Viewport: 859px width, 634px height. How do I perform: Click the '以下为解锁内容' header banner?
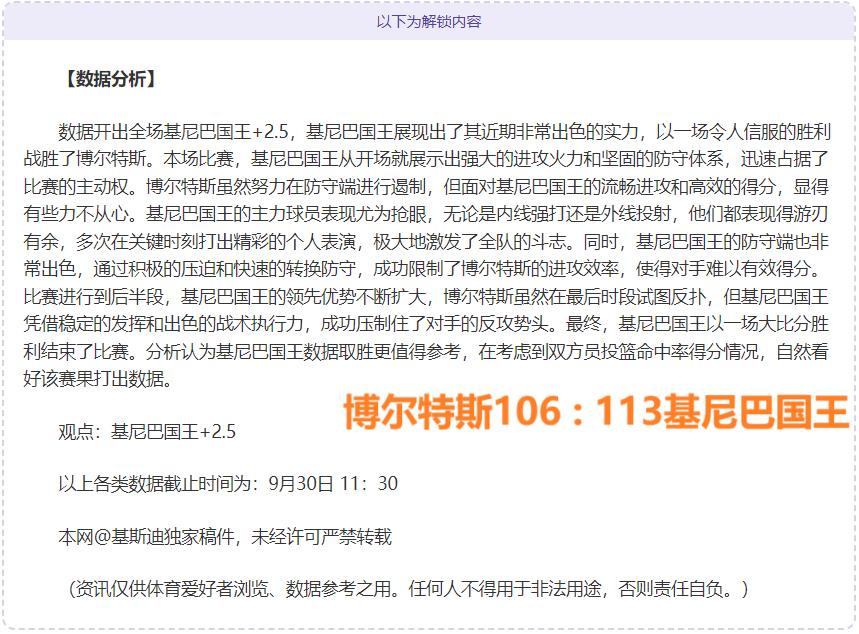pos(429,22)
